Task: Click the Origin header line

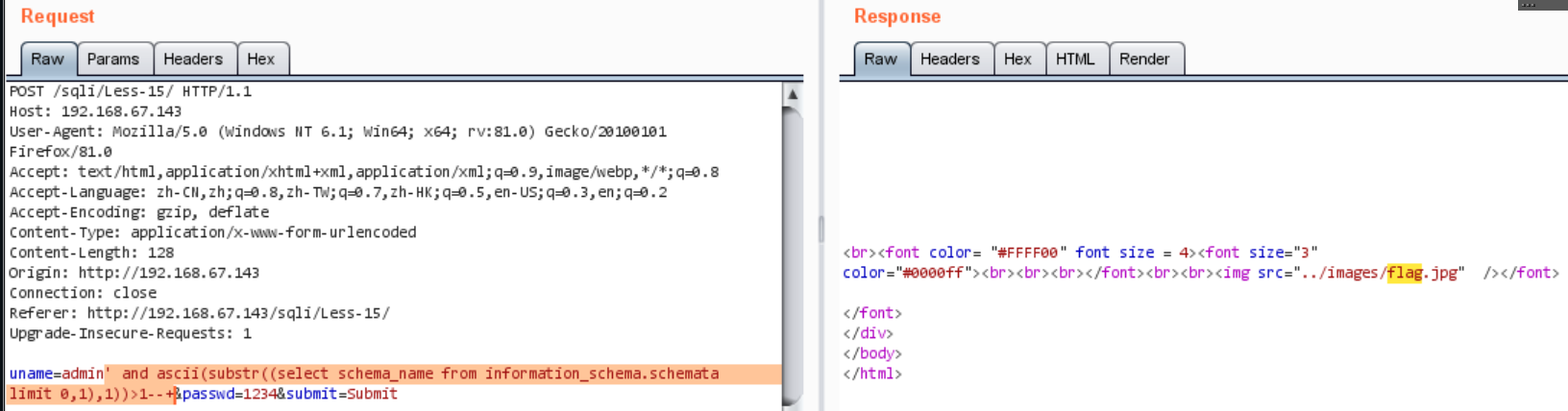Action: [x=135, y=273]
